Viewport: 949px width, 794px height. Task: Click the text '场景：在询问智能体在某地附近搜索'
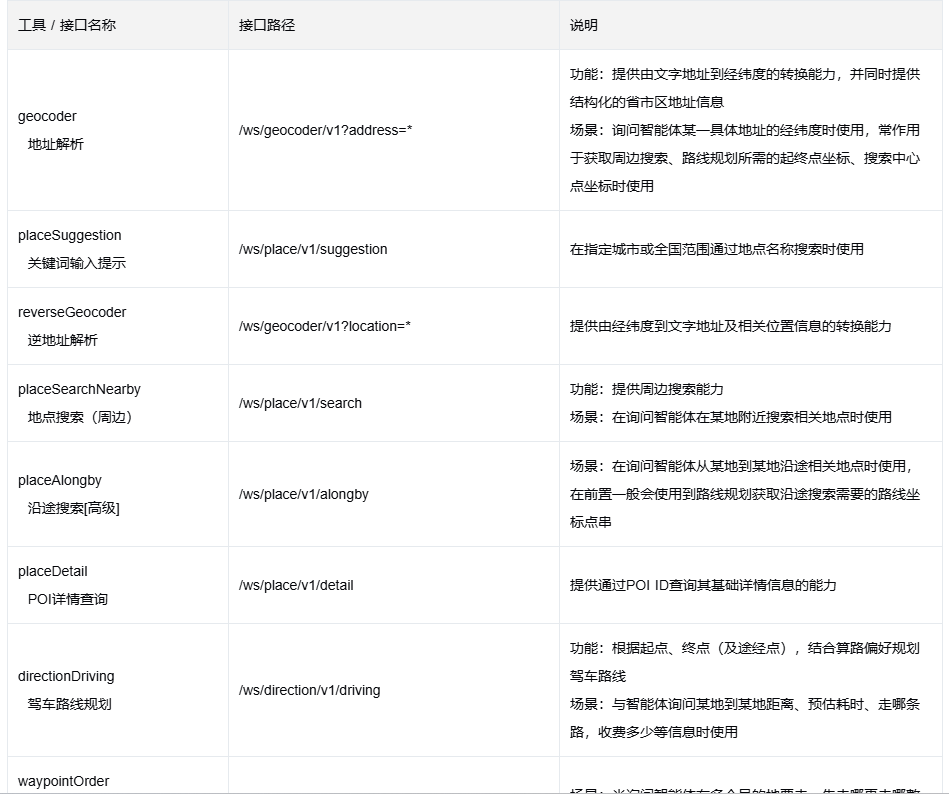point(731,417)
